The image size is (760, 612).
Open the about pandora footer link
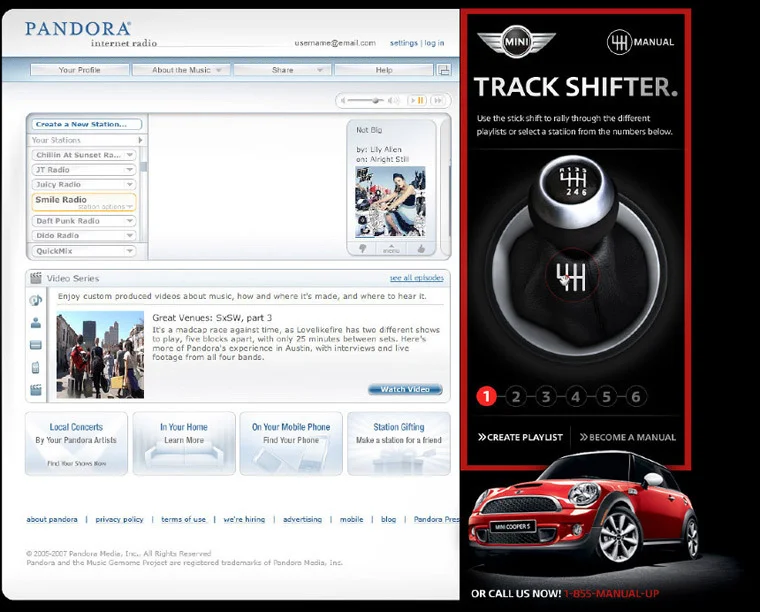pos(52,519)
